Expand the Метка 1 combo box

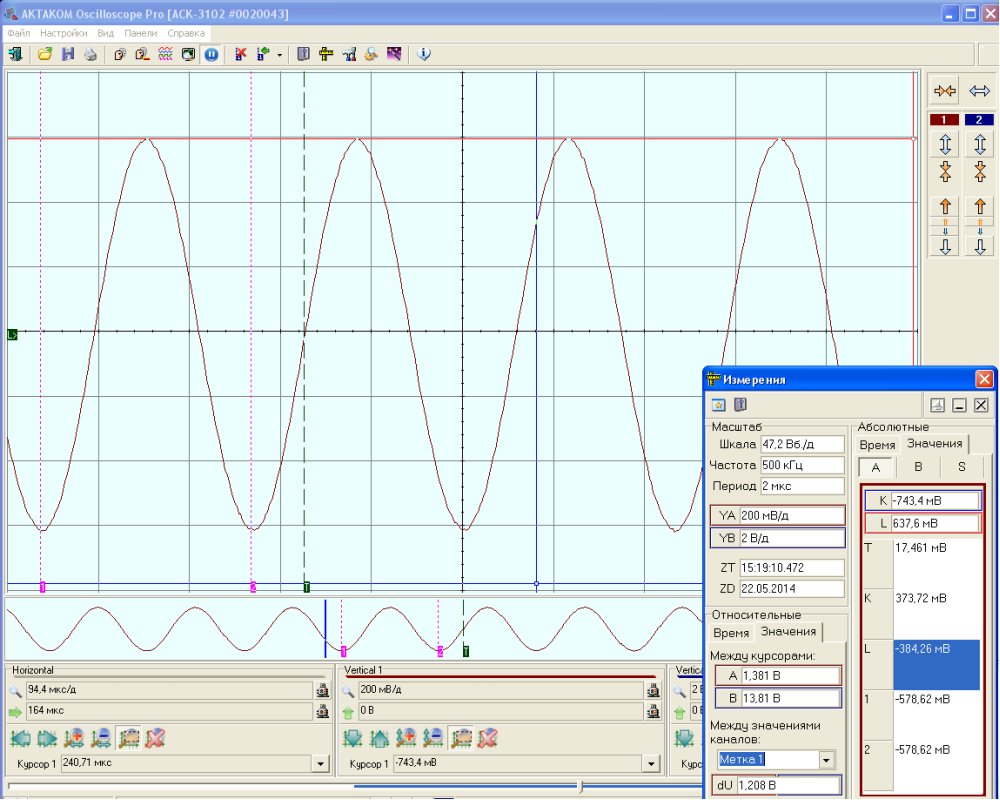[x=826, y=760]
